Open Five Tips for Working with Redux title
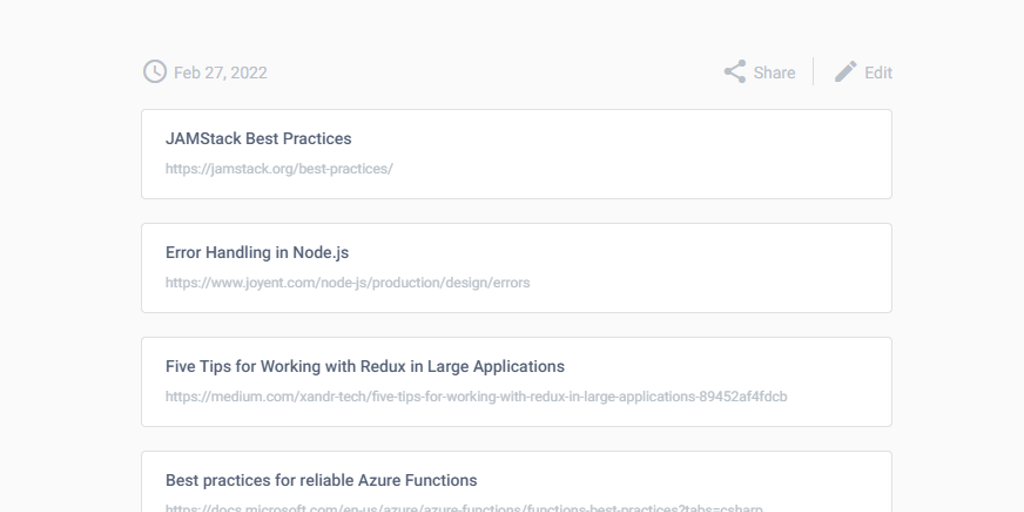This screenshot has width=1024, height=512. tap(365, 367)
